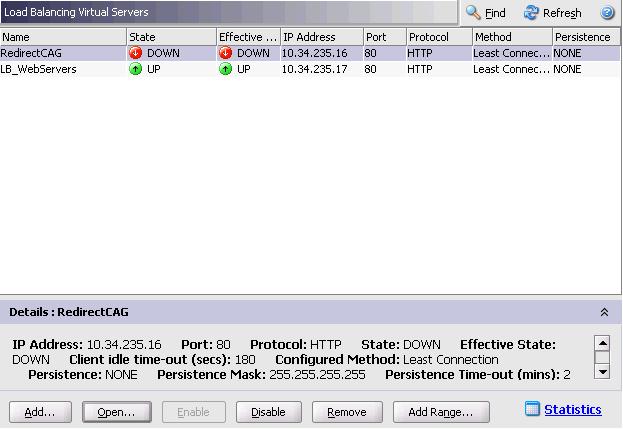This screenshot has height=429, width=623.
Task: Collapse the Details panel chevron
Action: point(604,313)
